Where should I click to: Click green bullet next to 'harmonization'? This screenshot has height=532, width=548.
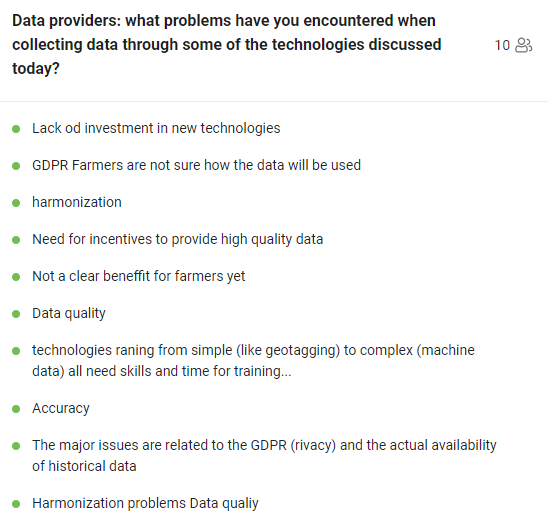[16, 203]
